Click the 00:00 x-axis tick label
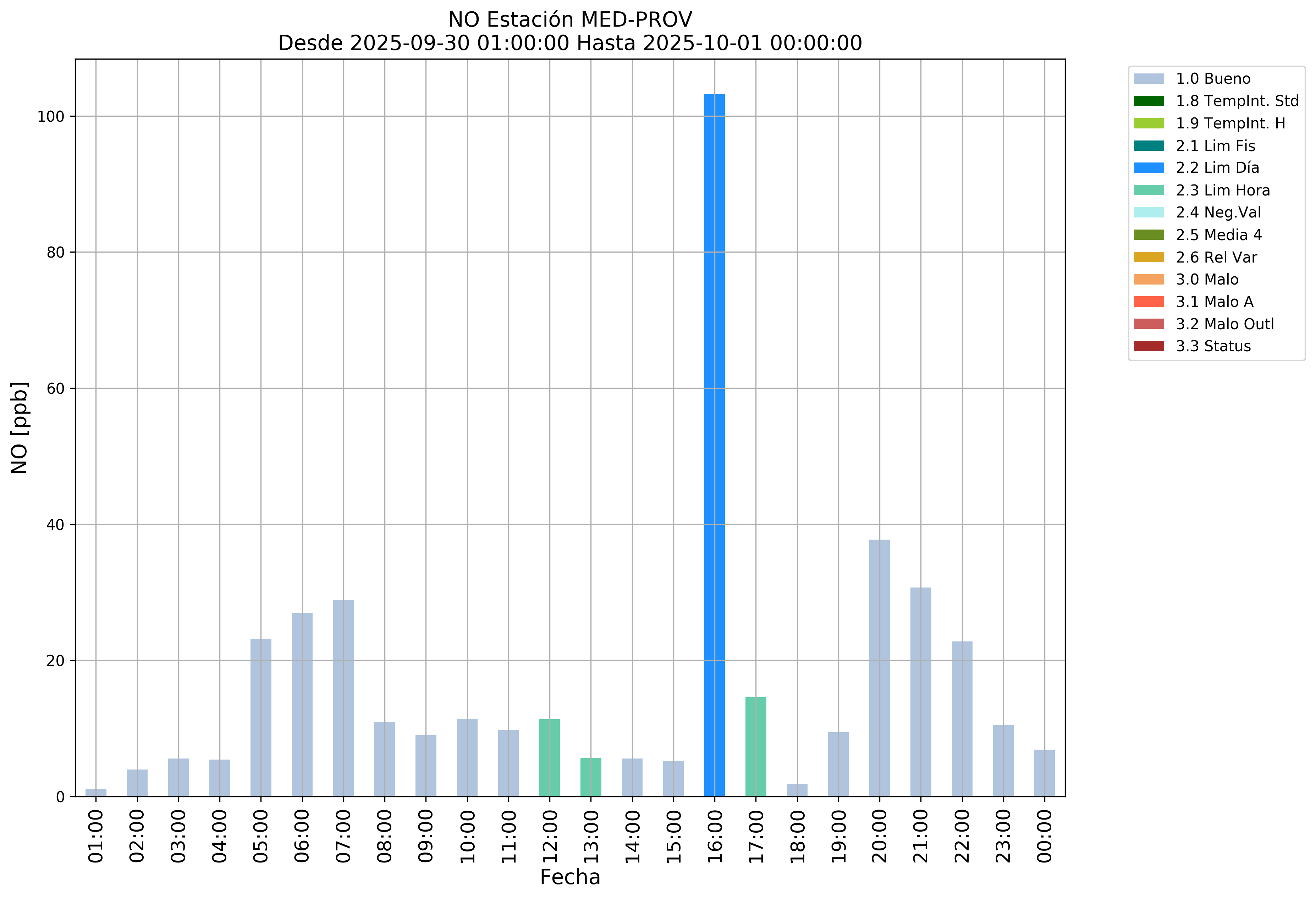 pyautogui.click(x=1044, y=835)
